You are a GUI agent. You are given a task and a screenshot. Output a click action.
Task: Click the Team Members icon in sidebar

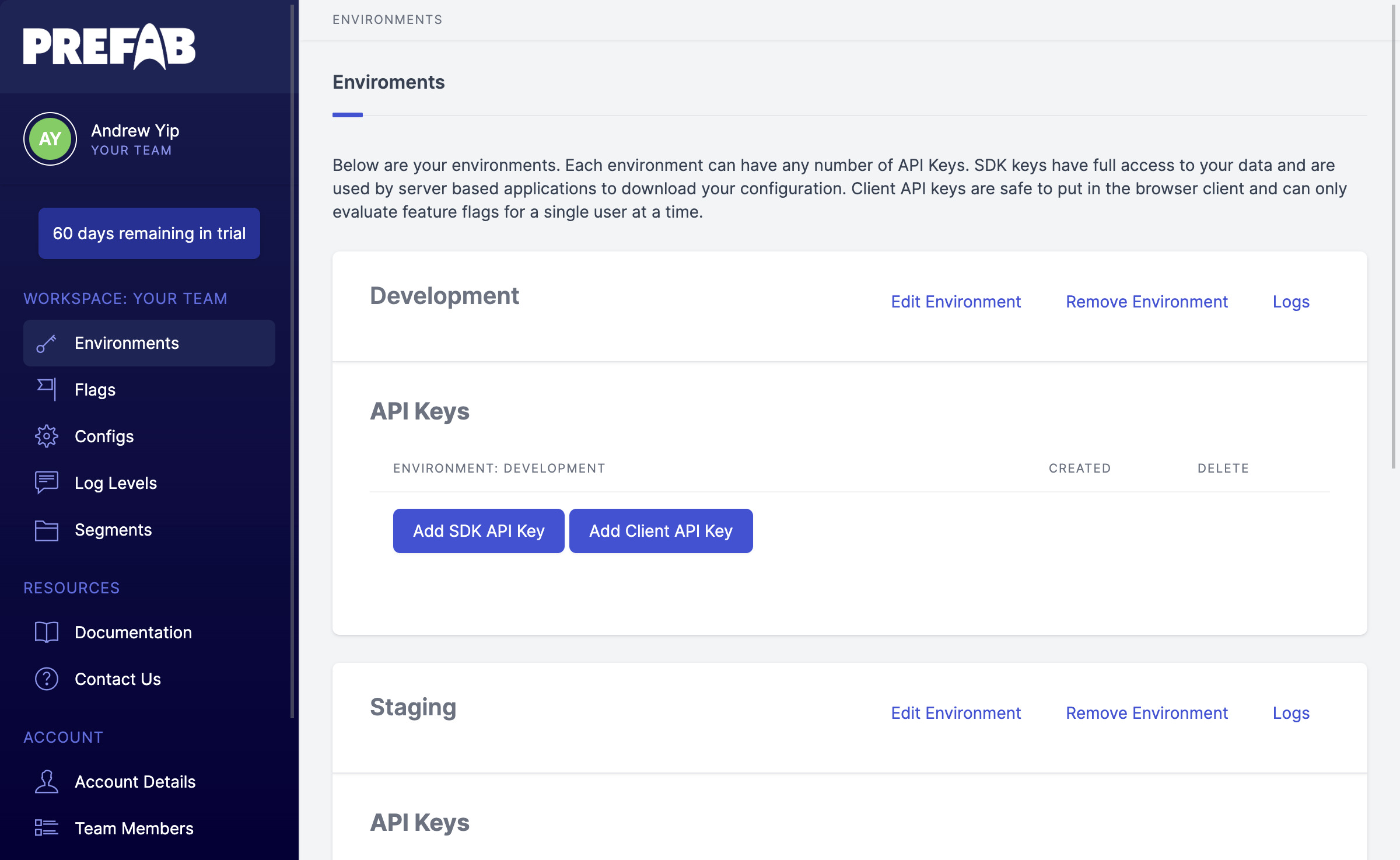click(47, 827)
